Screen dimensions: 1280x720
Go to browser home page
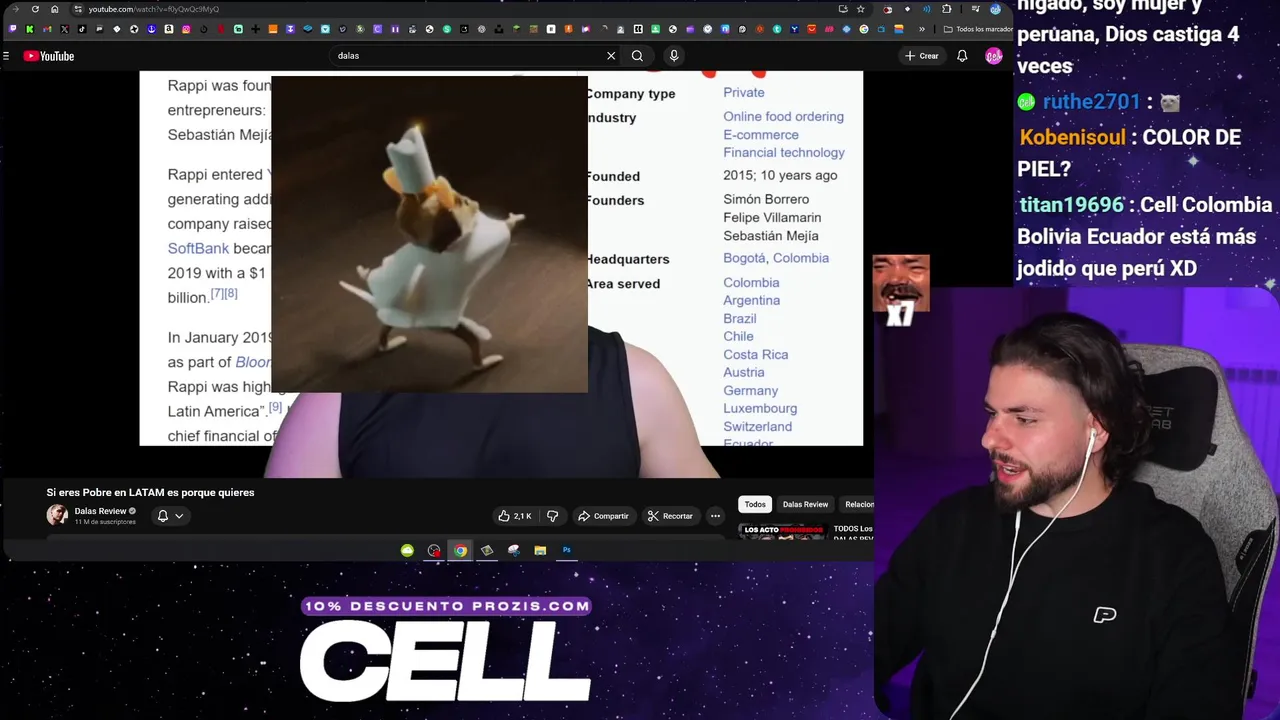click(x=55, y=9)
